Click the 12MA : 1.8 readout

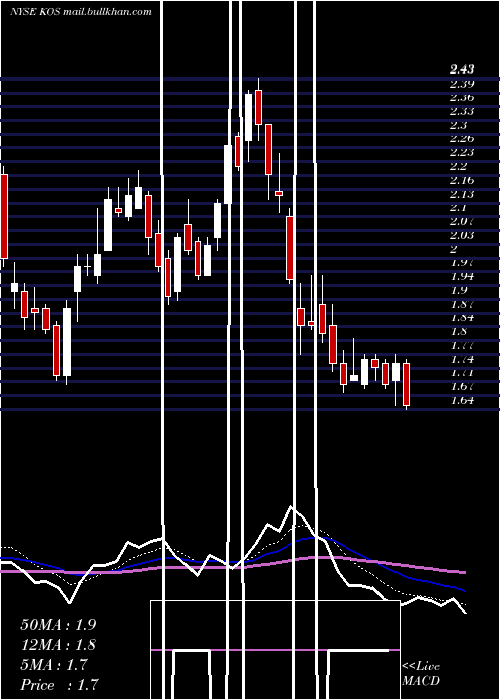(58, 644)
